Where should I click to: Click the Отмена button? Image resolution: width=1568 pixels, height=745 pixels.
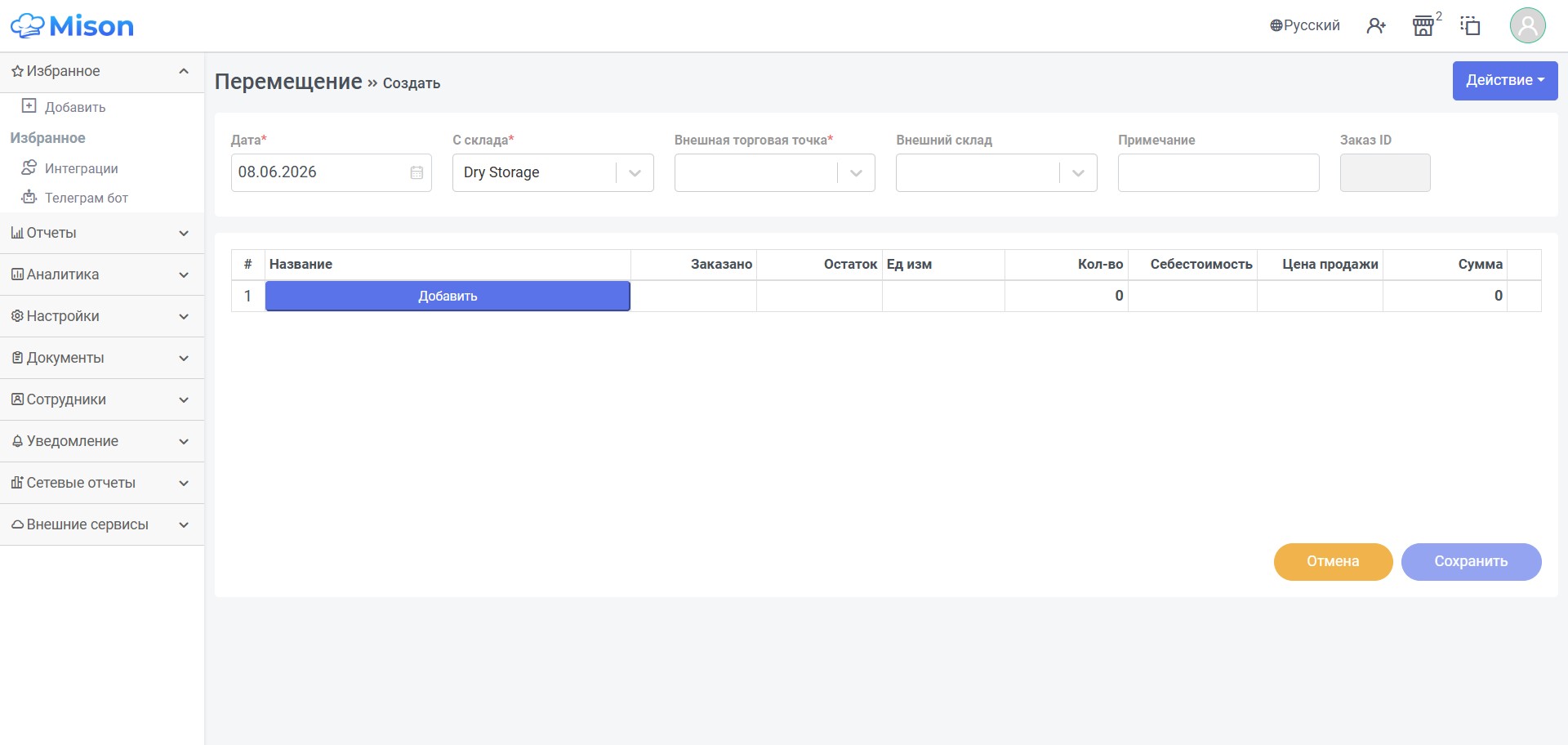tap(1333, 562)
